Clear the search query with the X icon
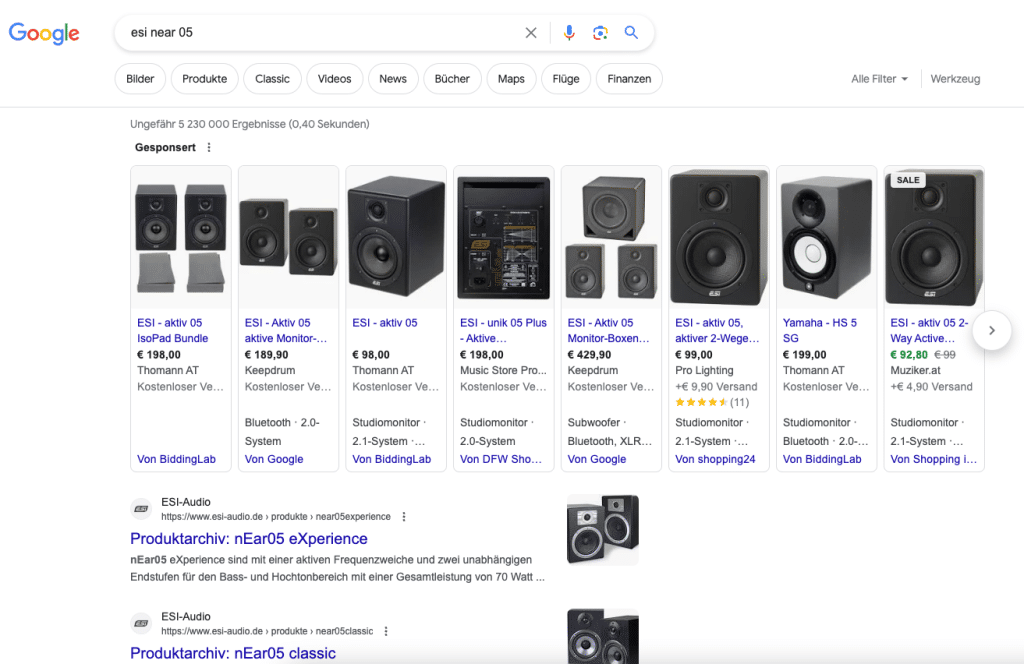Screen dimensions: 1024x664 click(531, 32)
